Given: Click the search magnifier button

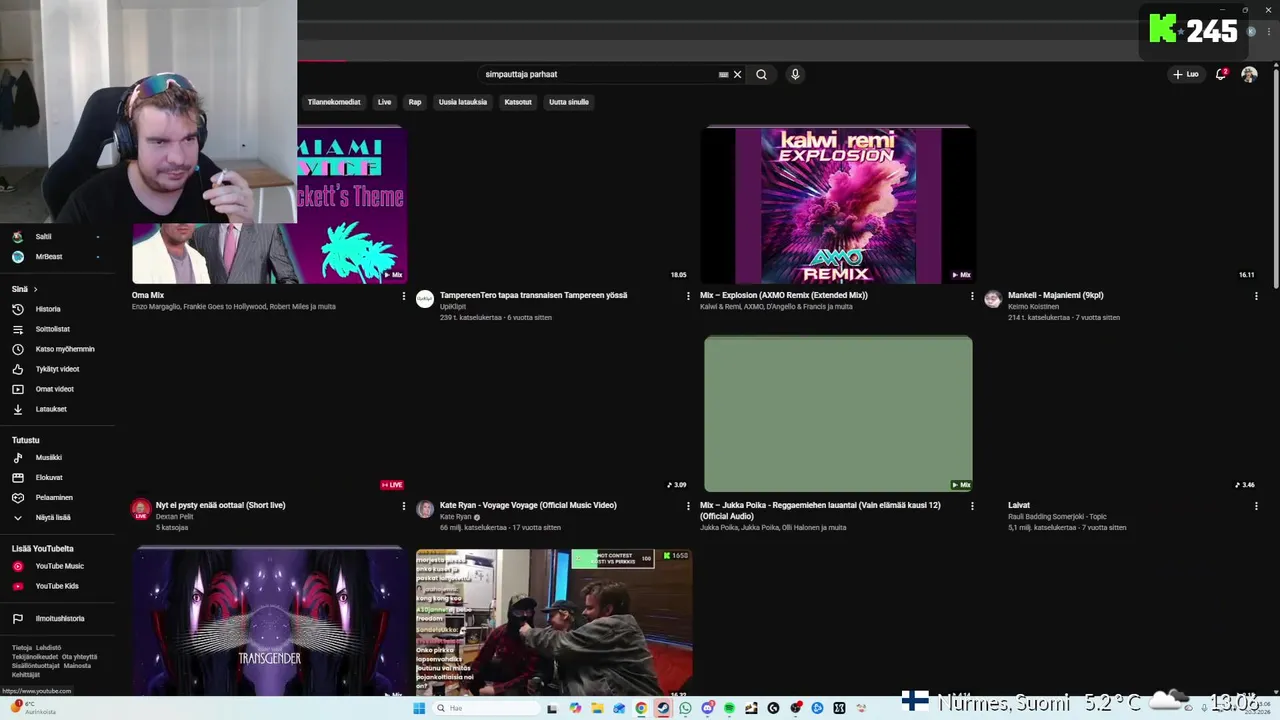Looking at the screenshot, I should point(761,74).
